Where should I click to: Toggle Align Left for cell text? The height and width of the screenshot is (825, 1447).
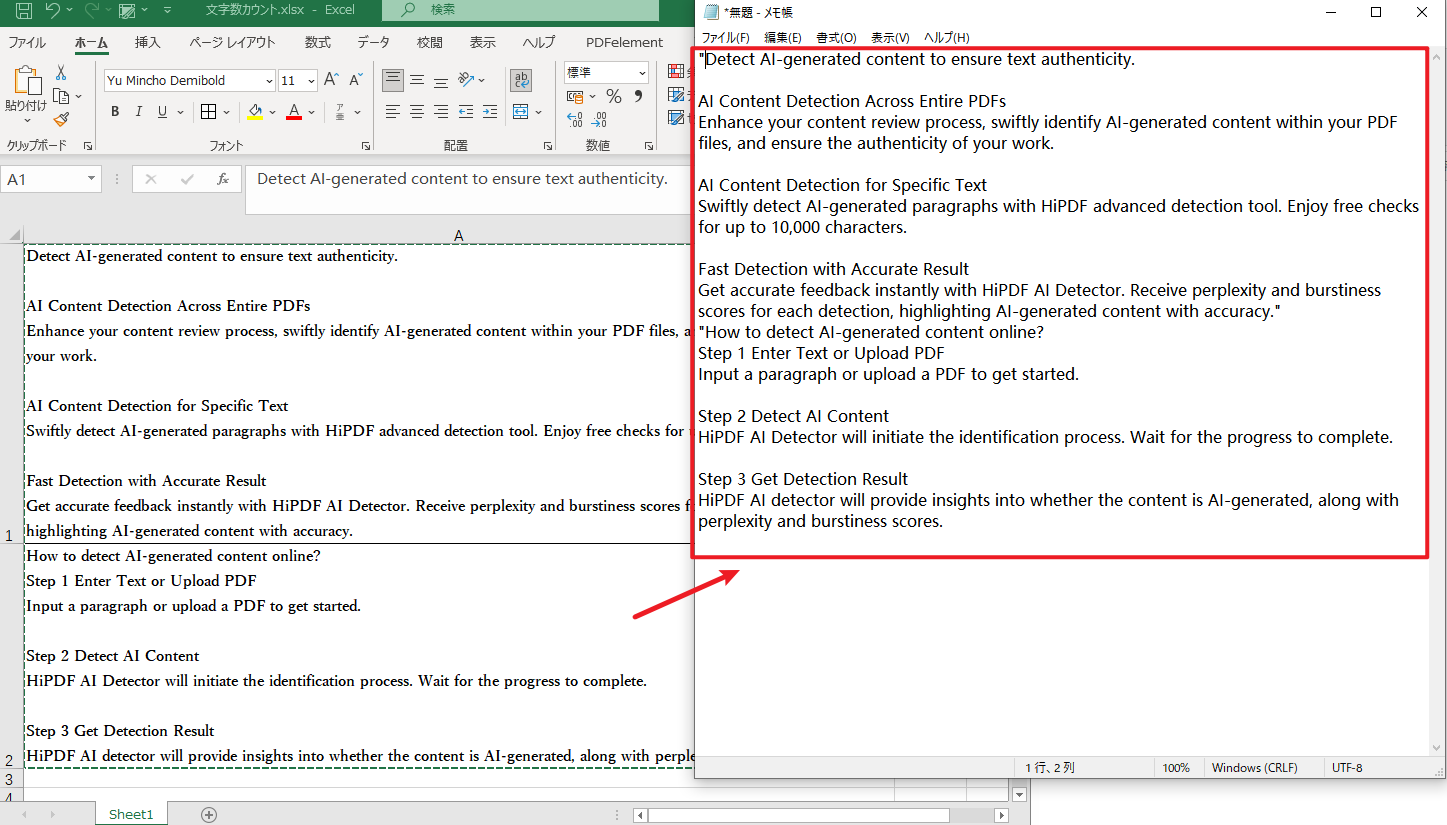pyautogui.click(x=393, y=112)
